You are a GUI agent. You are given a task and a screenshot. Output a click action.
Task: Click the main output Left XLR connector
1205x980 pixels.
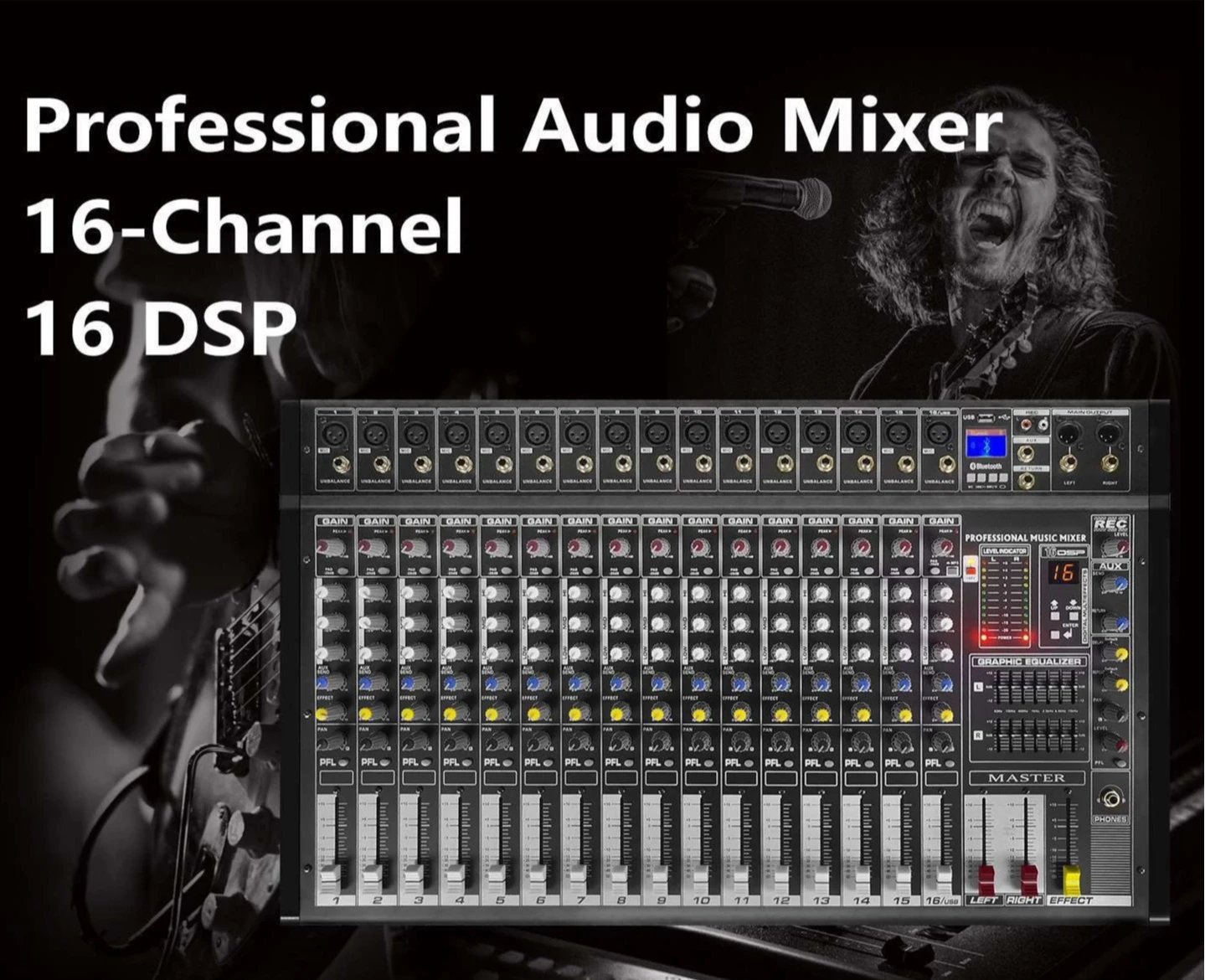point(1069,434)
